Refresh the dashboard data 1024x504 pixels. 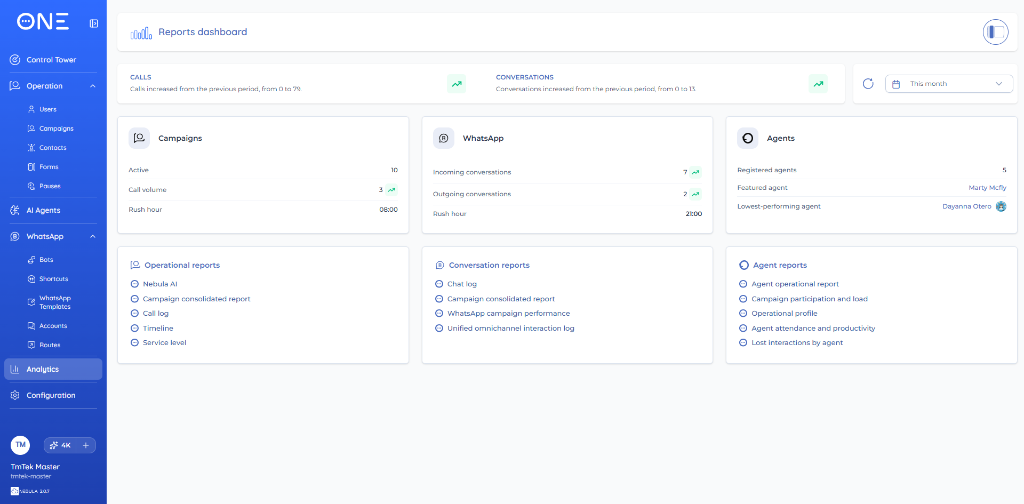point(868,84)
